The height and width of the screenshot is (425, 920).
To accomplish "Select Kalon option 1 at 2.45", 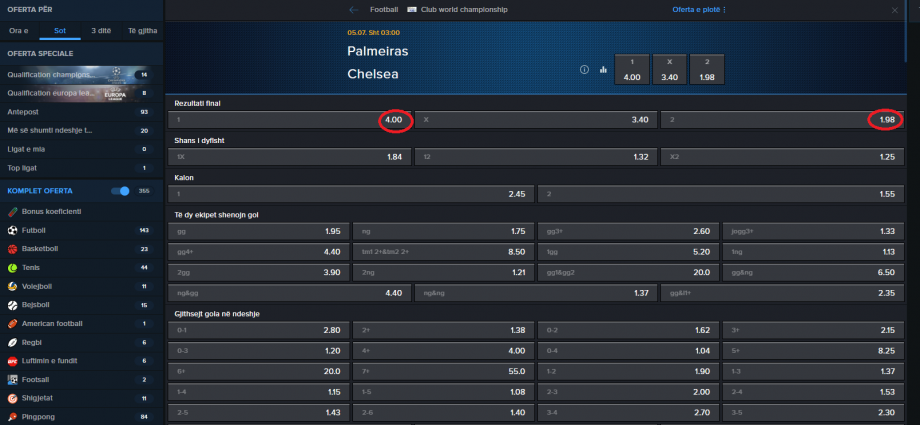I will 351,194.
